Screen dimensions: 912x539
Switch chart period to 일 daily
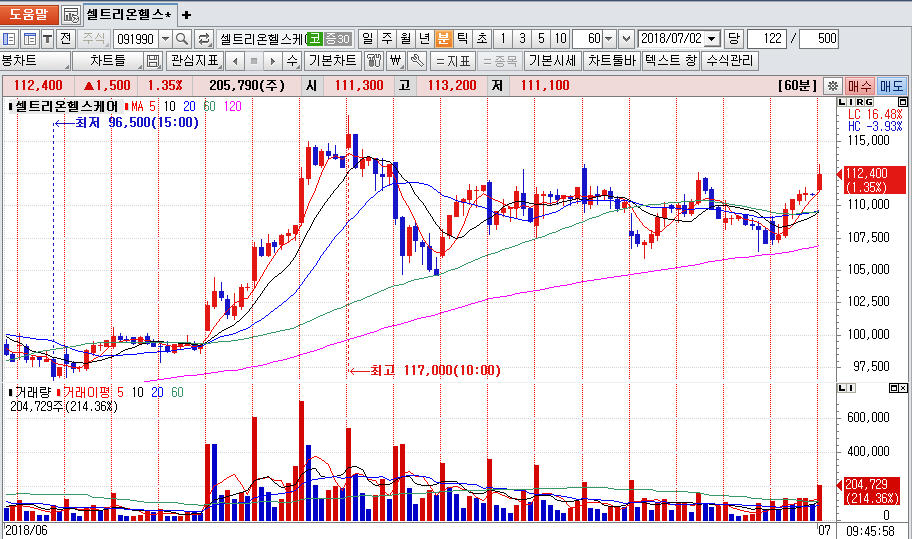367,39
